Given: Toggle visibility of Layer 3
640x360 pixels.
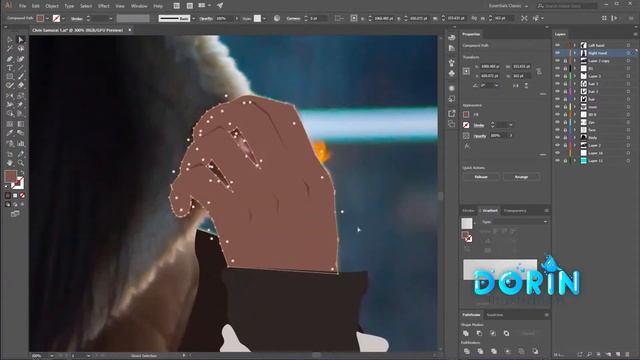Looking at the screenshot, I should (x=558, y=76).
